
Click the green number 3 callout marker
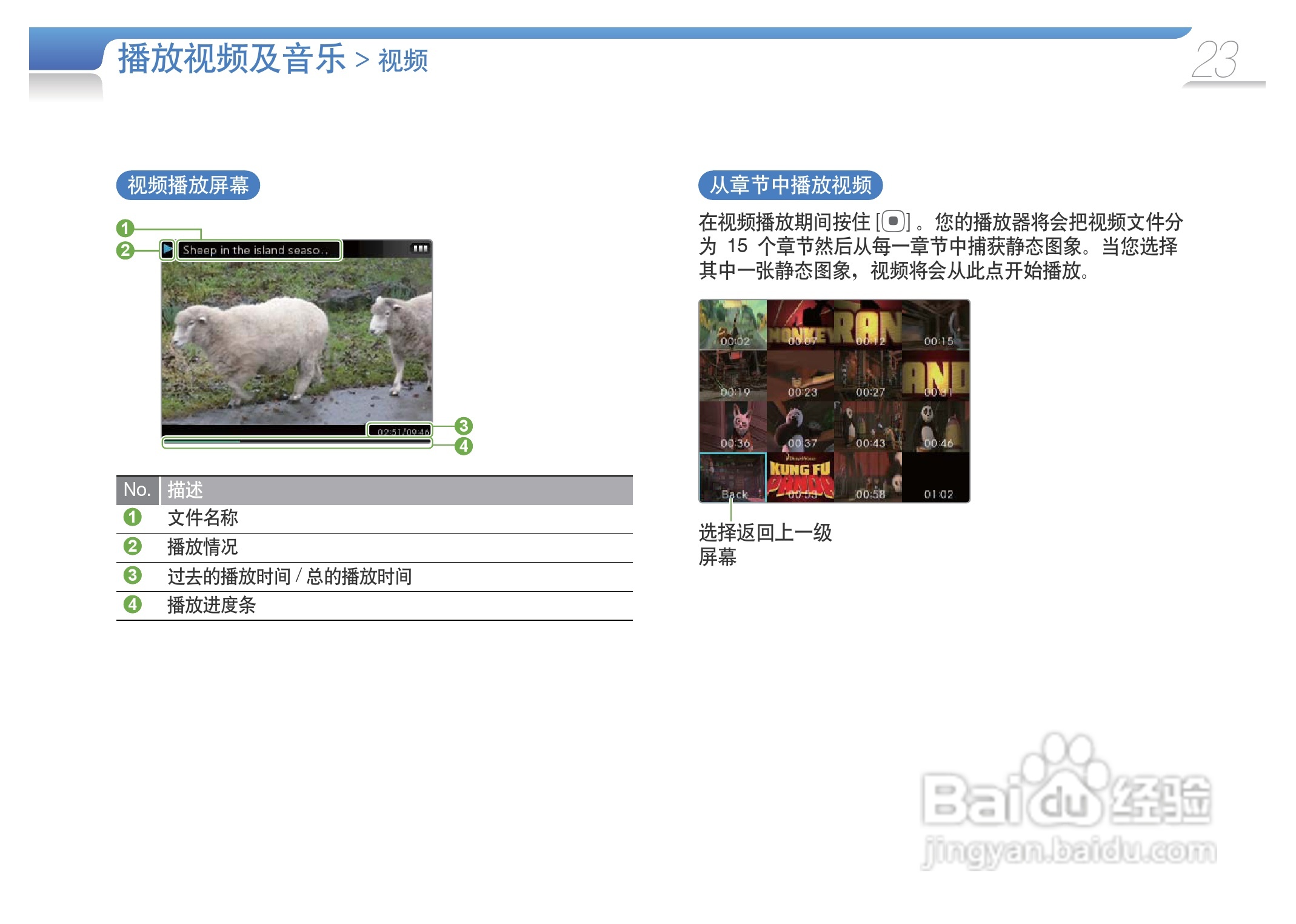[464, 426]
